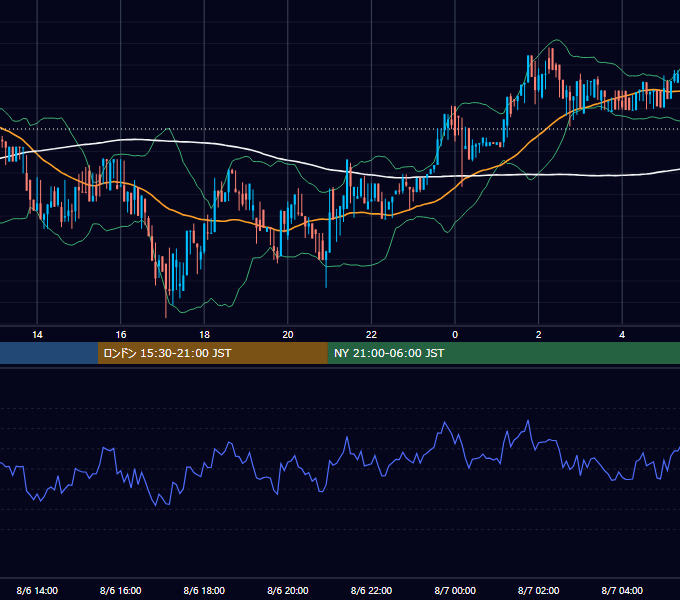Click the 8/6 18:00 indicator axis label
The height and width of the screenshot is (600, 680).
(x=204, y=590)
